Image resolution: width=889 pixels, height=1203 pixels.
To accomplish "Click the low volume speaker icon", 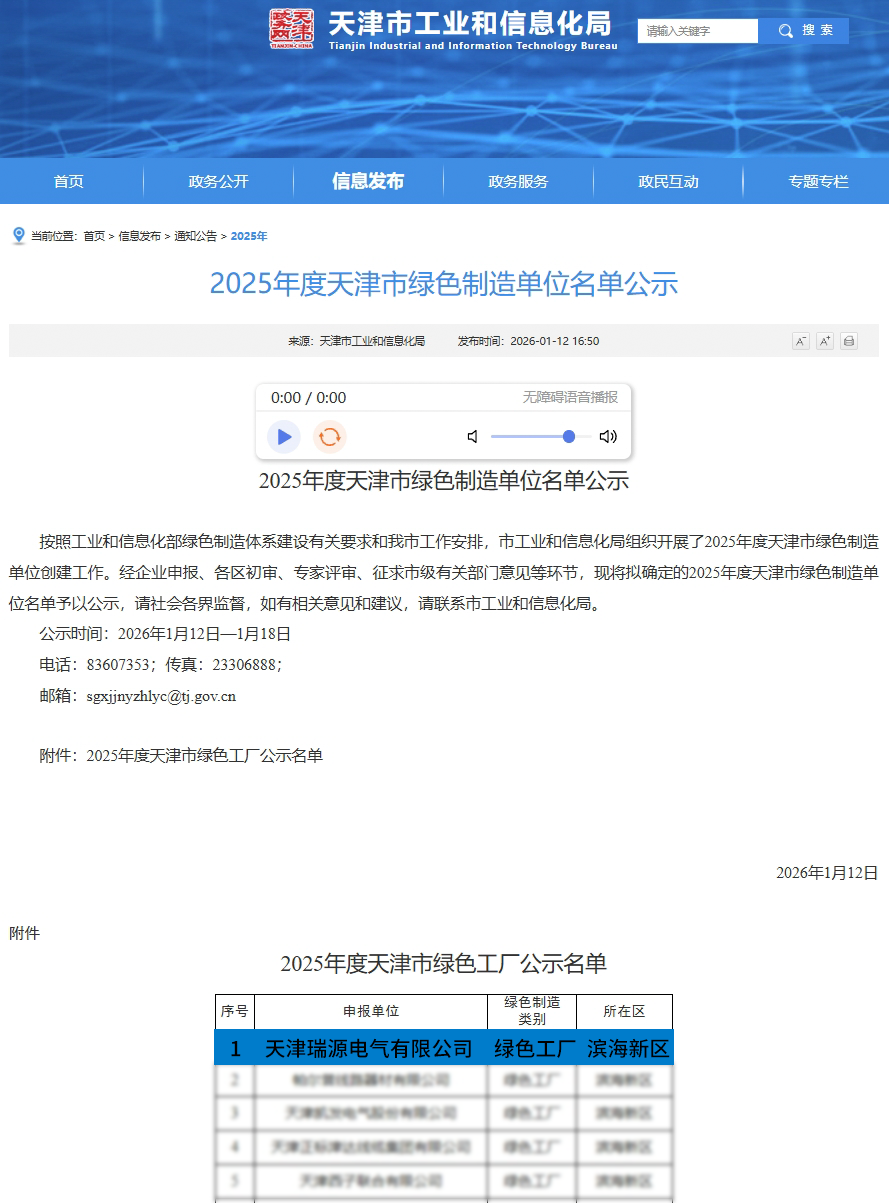I will click(473, 437).
